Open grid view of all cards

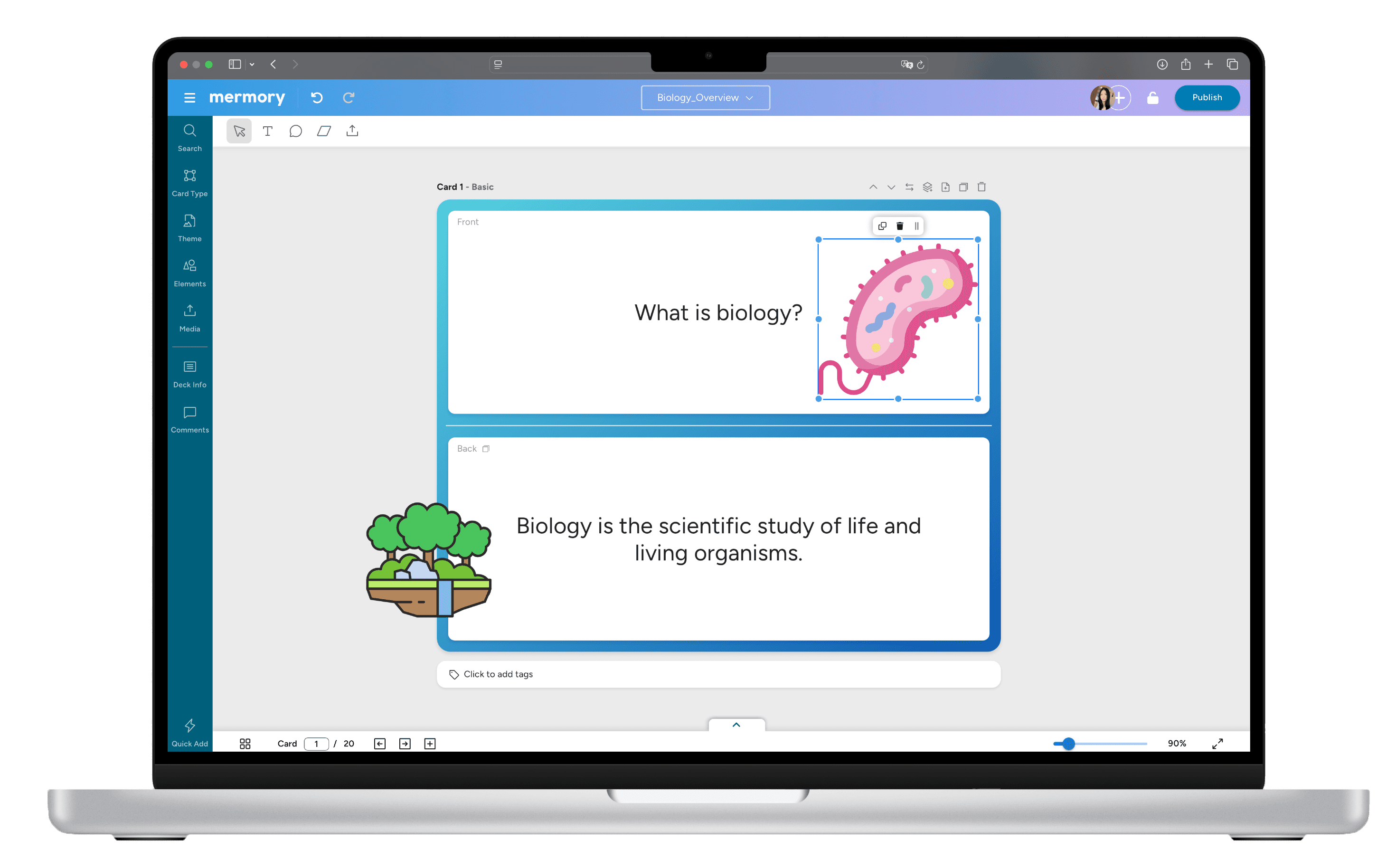[245, 744]
